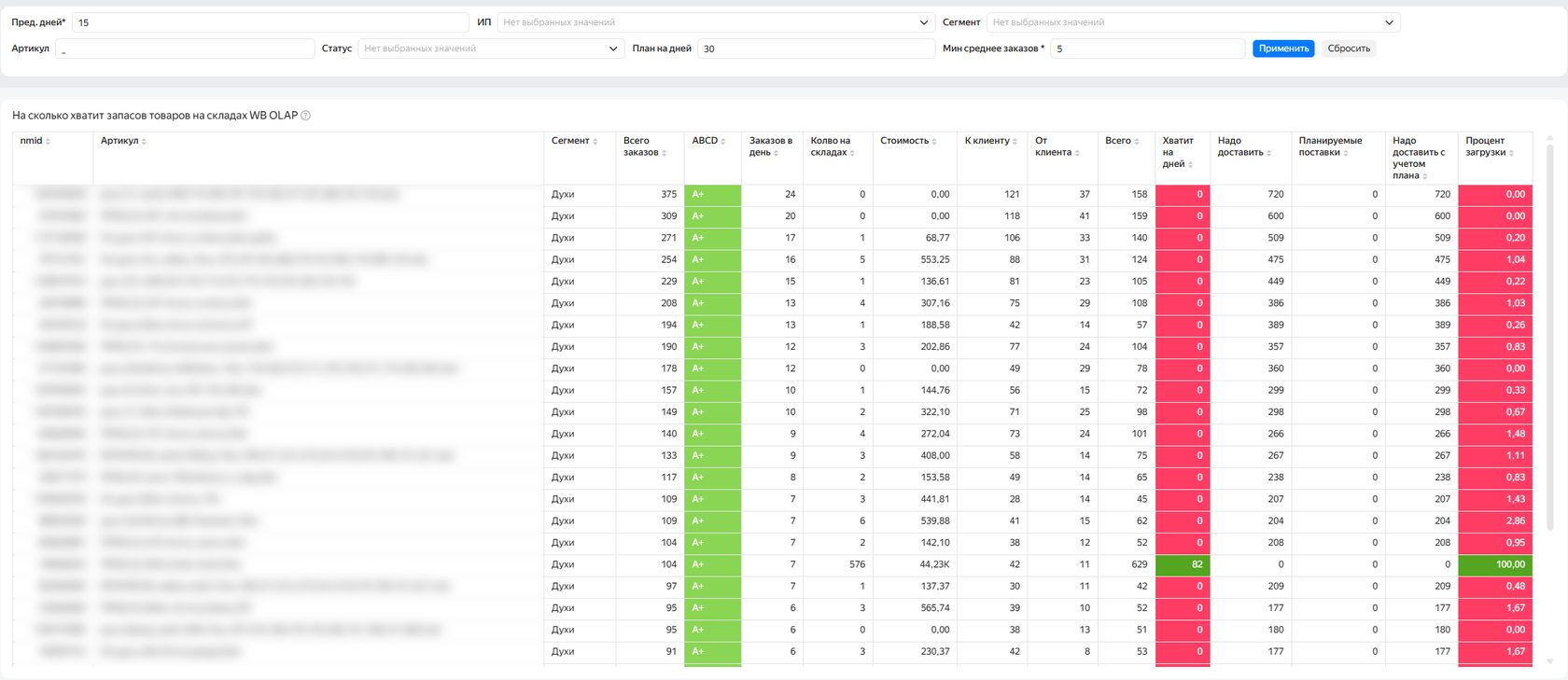This screenshot has height=680, width=1568.
Task: Sort by the Всего column beside От клиента
Action: [x=1137, y=142]
